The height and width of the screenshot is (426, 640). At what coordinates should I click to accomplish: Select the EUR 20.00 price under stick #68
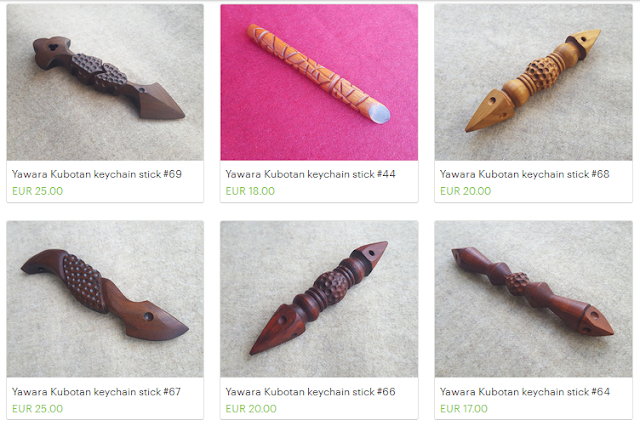click(465, 191)
